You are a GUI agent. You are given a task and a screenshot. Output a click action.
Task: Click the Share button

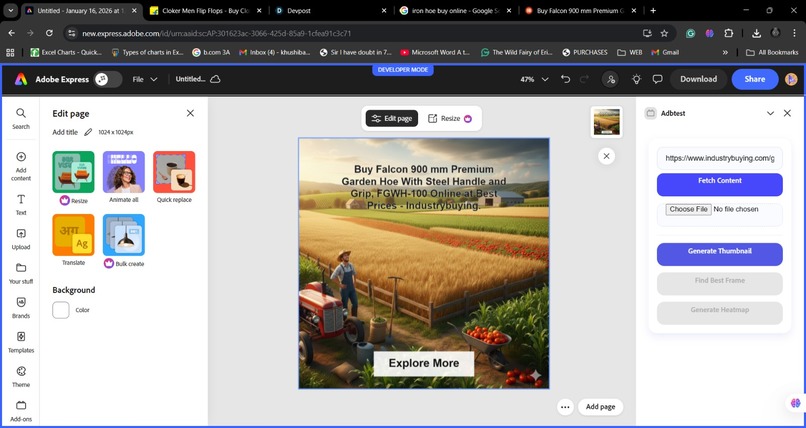755,79
